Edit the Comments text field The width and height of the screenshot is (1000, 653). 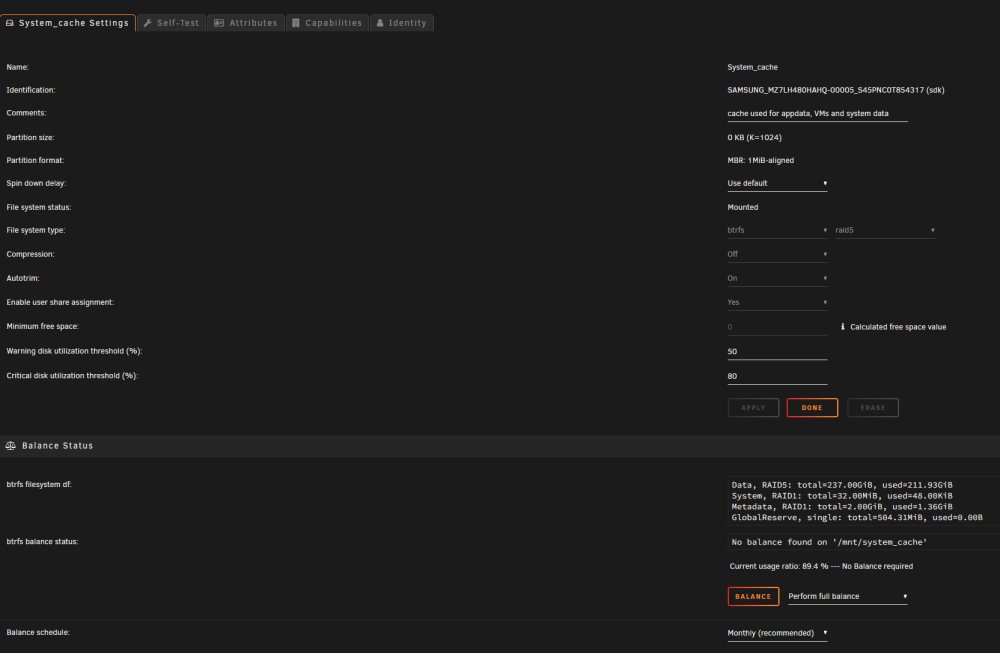817,114
